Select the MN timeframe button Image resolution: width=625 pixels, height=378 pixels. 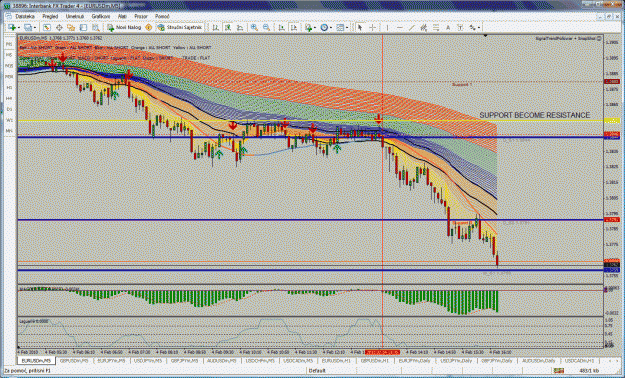pos(9,130)
